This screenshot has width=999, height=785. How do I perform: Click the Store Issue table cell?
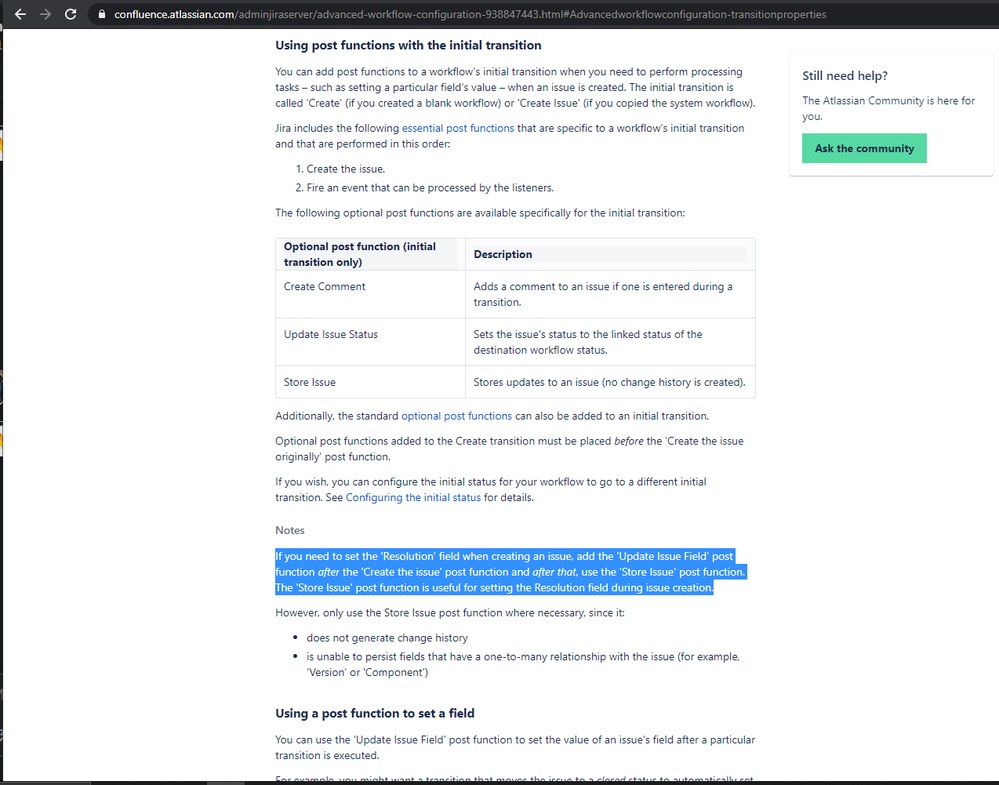point(370,382)
